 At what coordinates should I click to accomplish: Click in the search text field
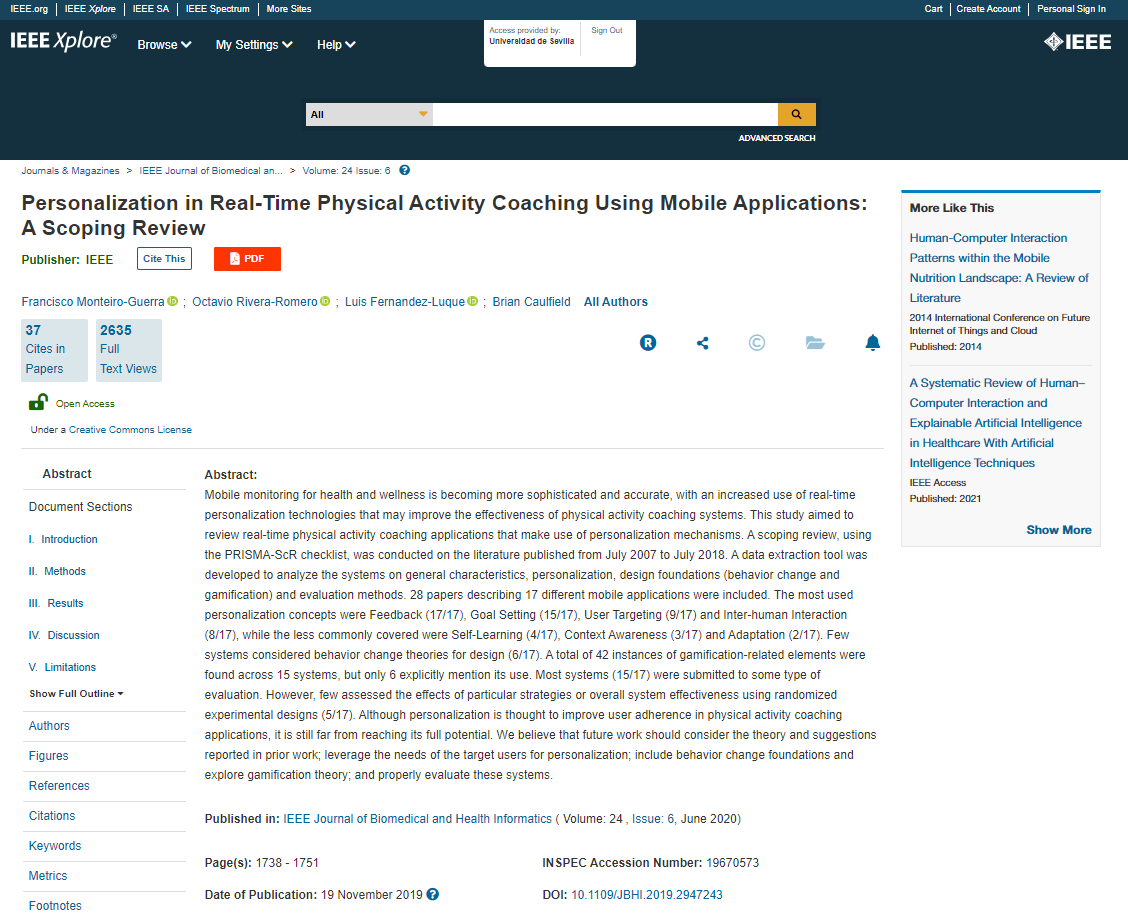pyautogui.click(x=604, y=114)
